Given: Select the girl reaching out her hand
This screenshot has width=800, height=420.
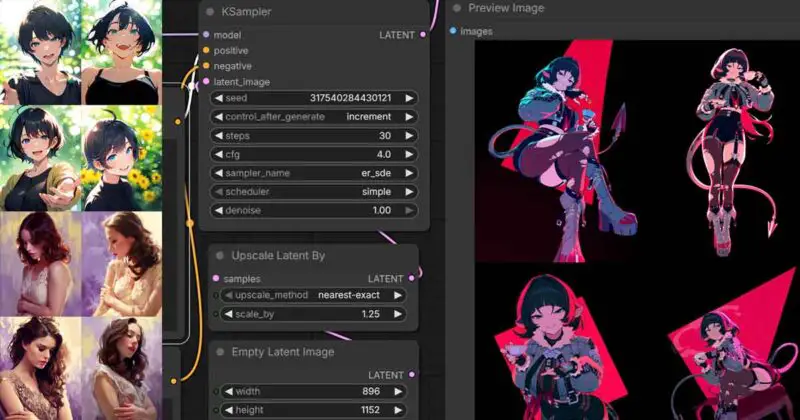Looking at the screenshot, I should [40, 158].
